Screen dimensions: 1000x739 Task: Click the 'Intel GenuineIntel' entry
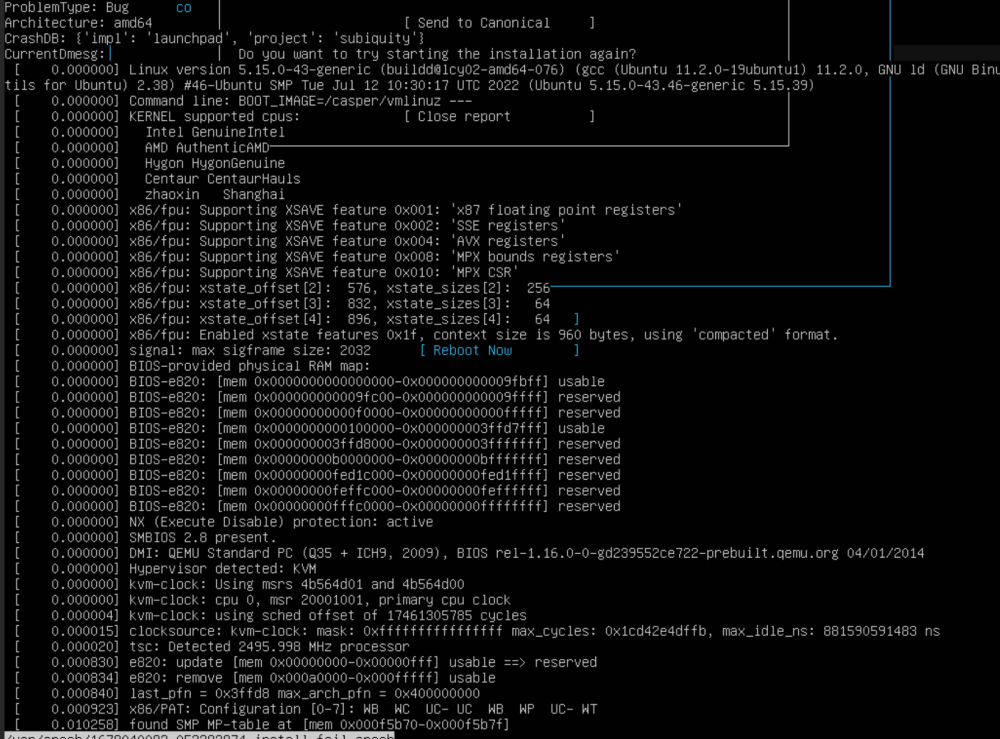(x=215, y=133)
